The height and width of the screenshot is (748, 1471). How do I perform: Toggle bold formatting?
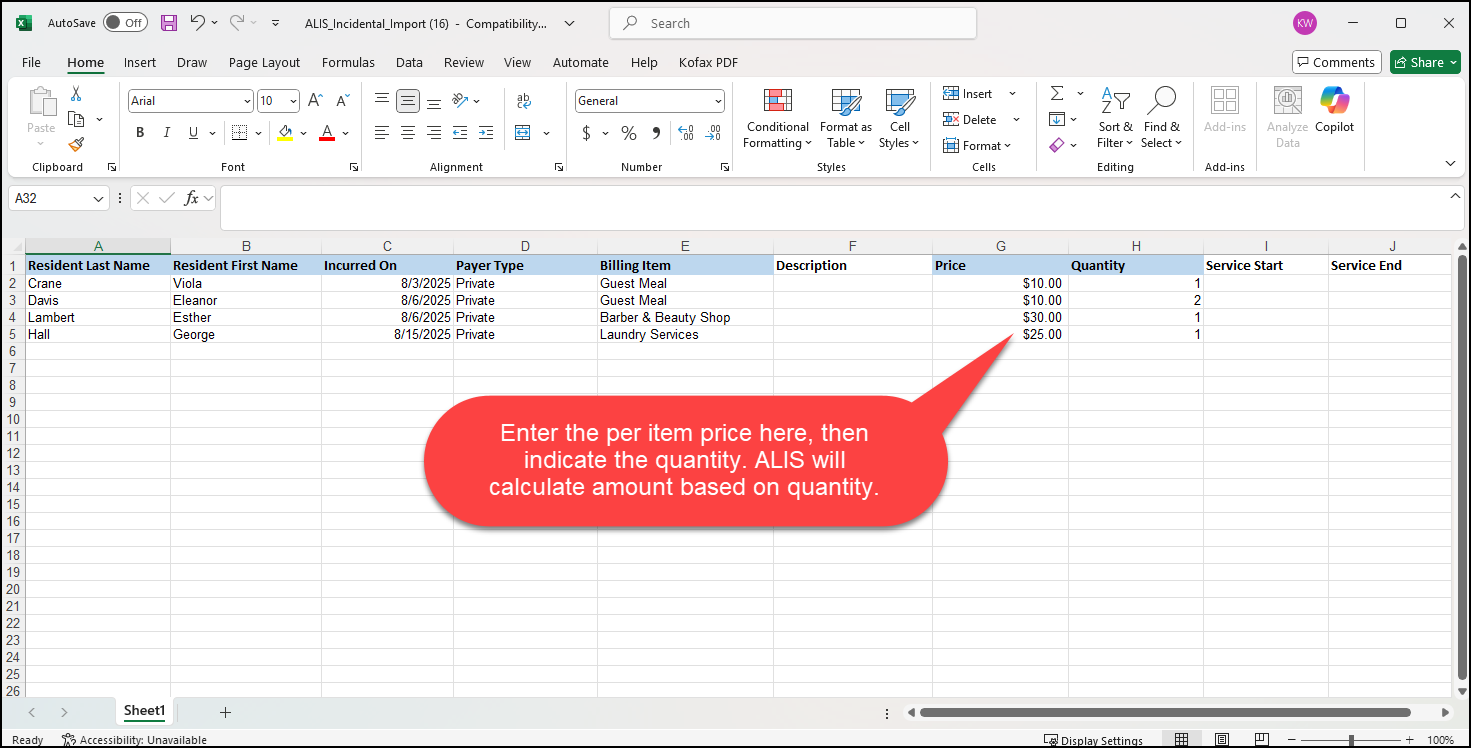click(x=139, y=132)
